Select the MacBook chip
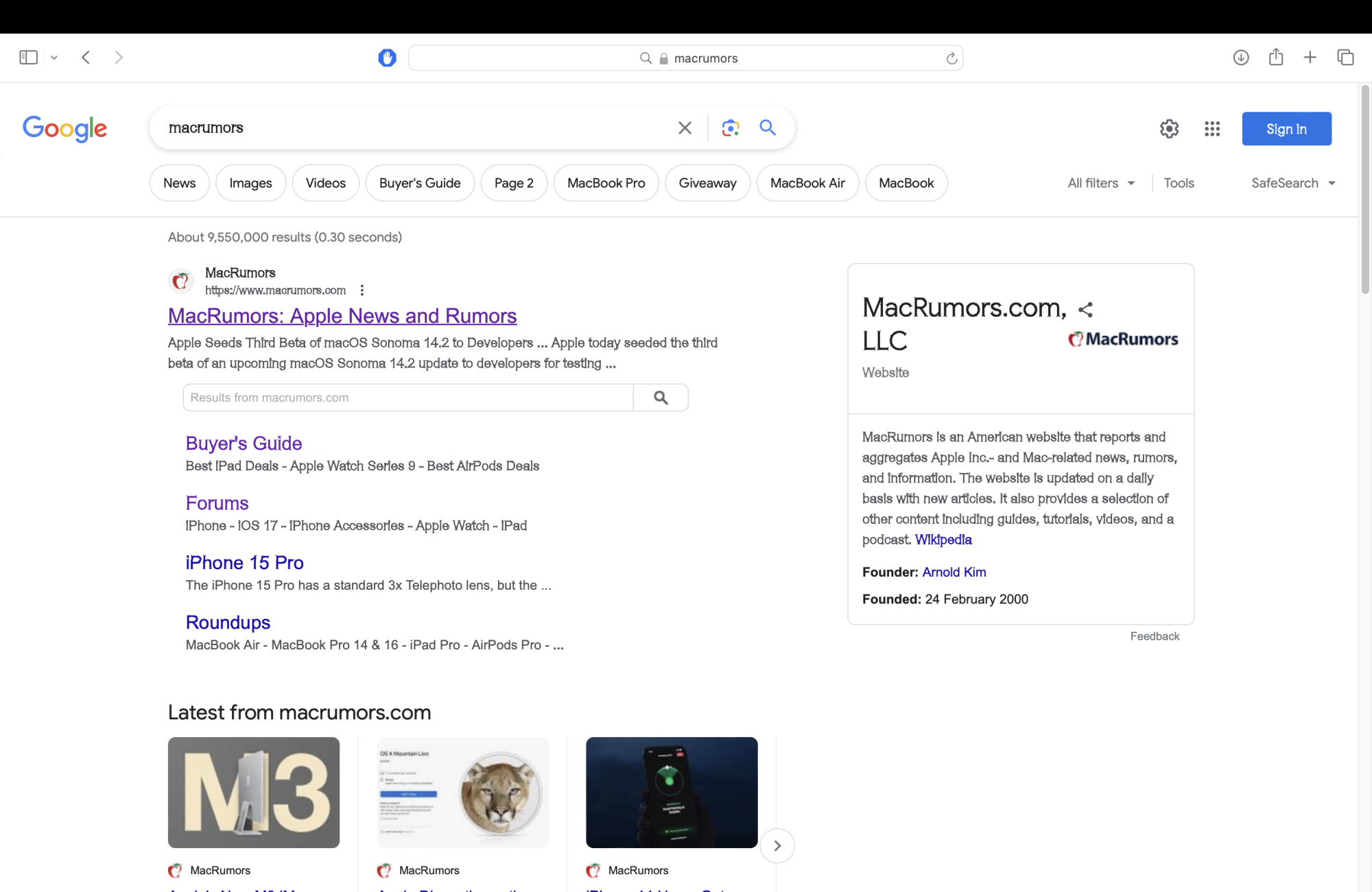 click(x=906, y=183)
